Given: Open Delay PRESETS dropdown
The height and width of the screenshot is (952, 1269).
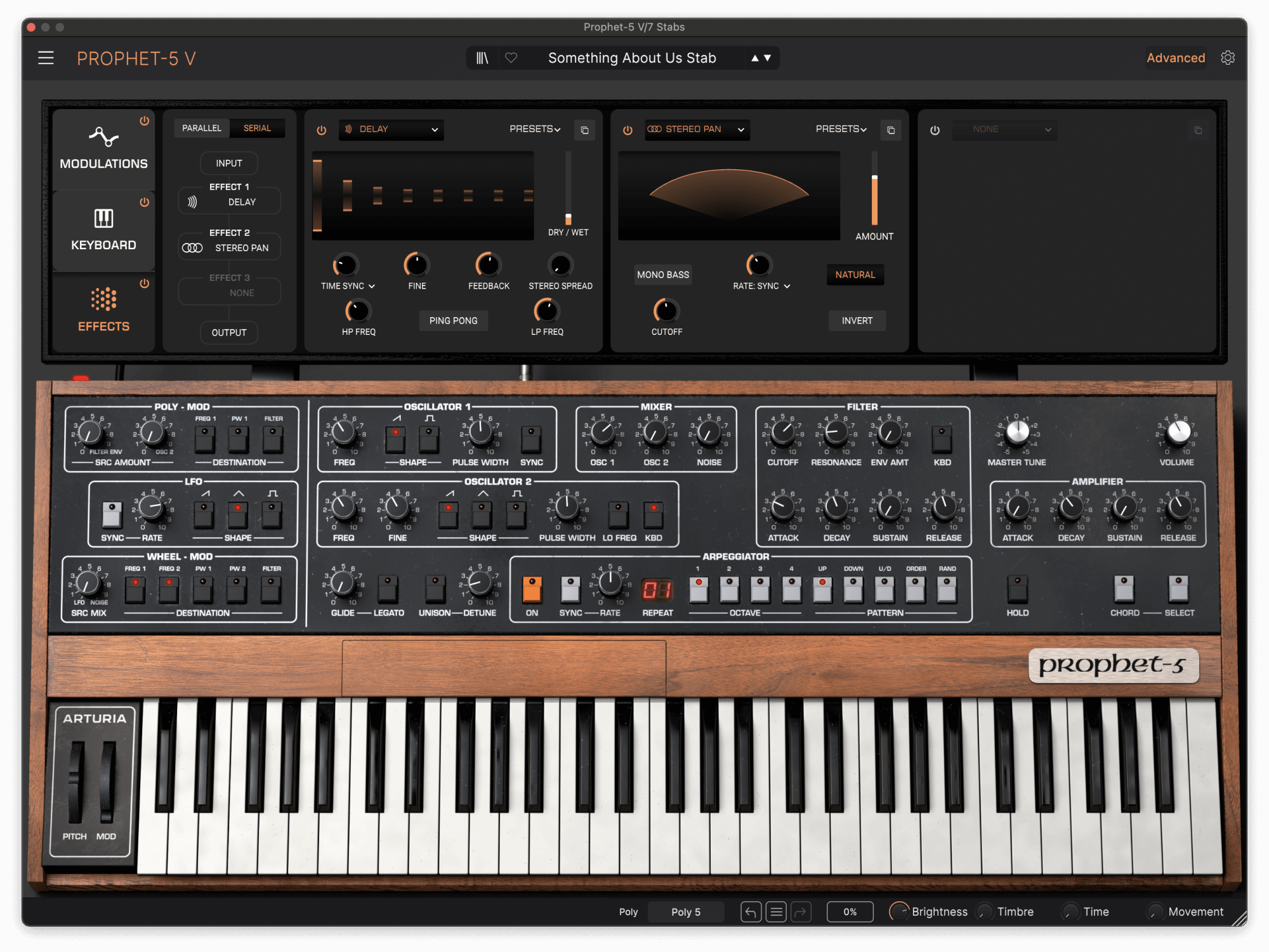Looking at the screenshot, I should pyautogui.click(x=535, y=129).
